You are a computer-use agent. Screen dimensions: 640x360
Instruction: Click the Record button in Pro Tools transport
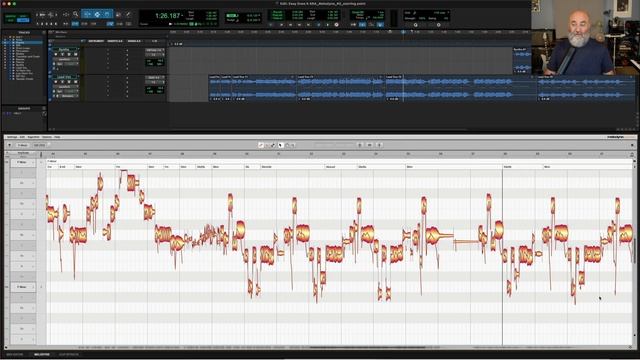[336, 24]
